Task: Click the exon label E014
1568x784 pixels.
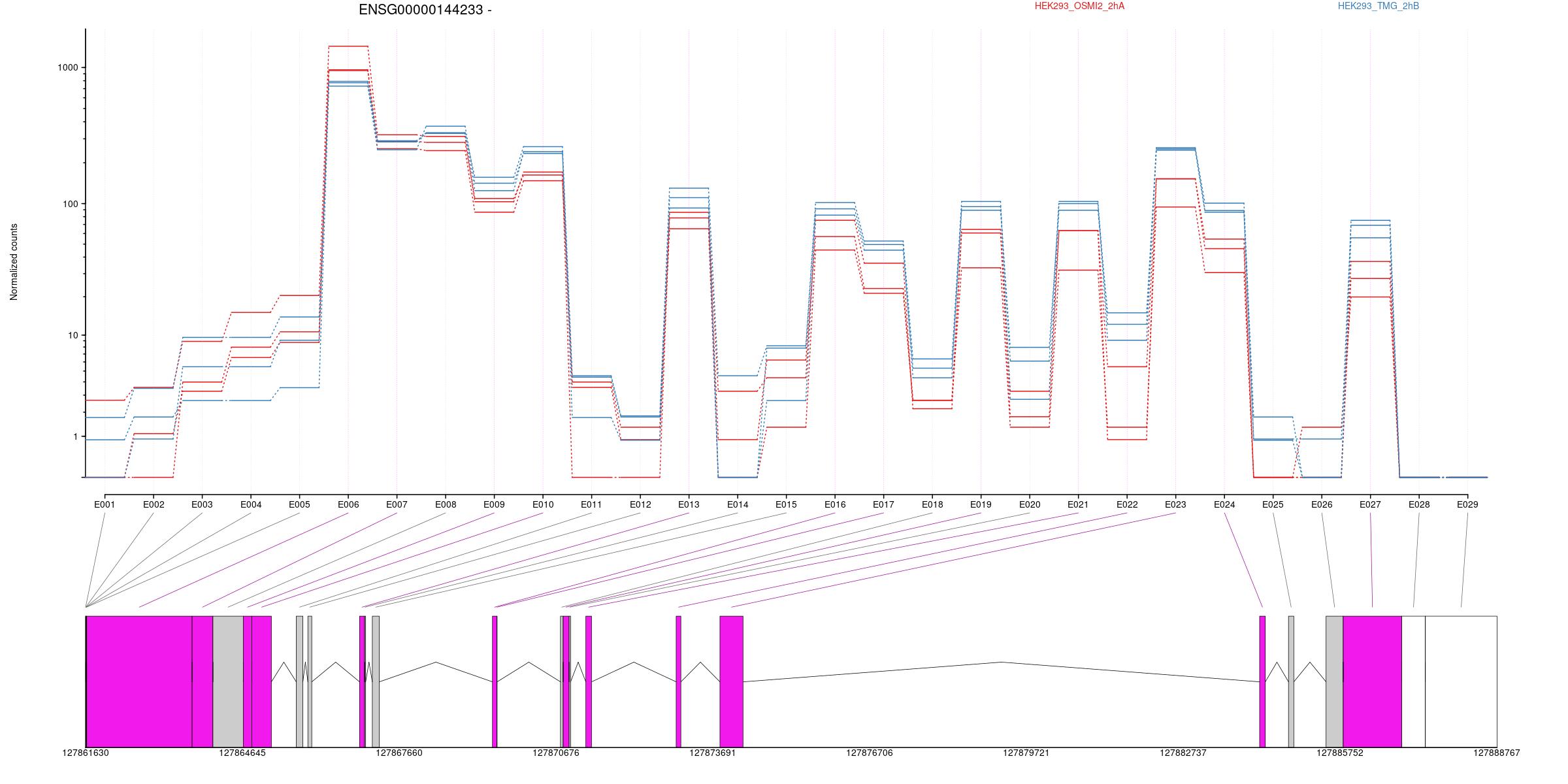Action: click(738, 504)
